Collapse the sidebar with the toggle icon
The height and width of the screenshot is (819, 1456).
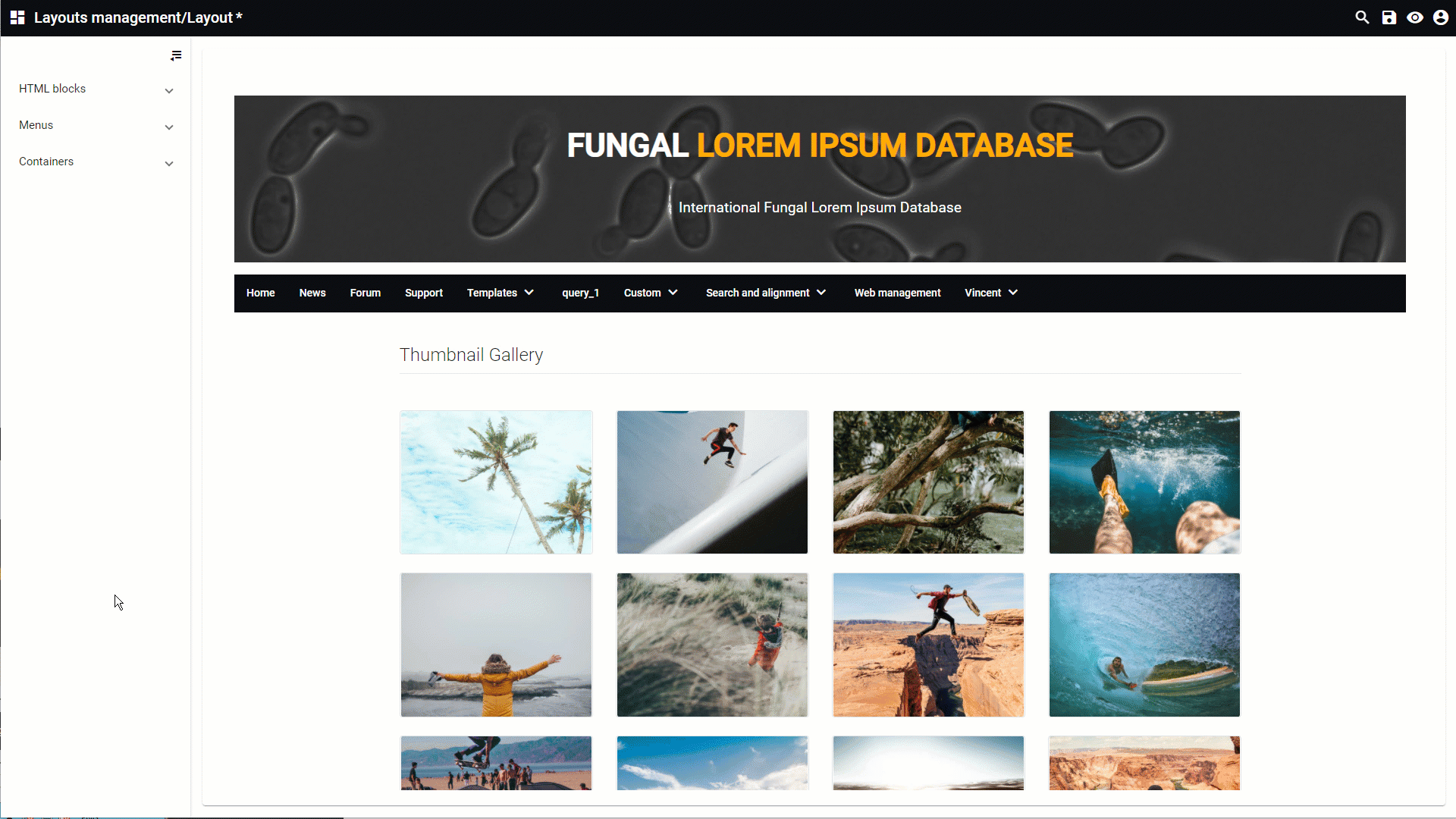click(x=176, y=55)
